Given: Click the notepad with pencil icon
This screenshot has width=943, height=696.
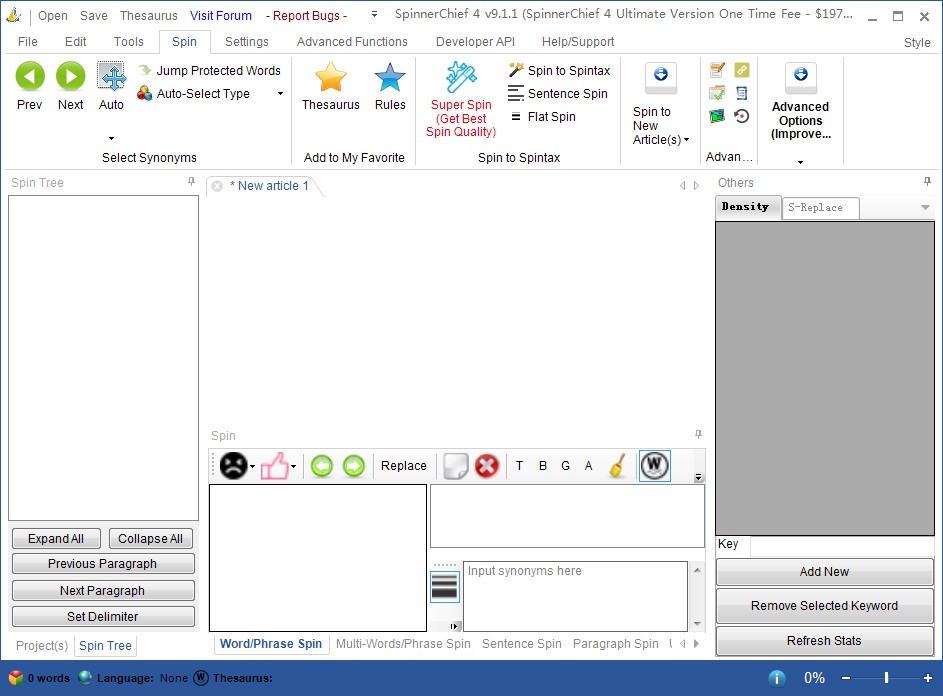Looking at the screenshot, I should click(x=717, y=70).
